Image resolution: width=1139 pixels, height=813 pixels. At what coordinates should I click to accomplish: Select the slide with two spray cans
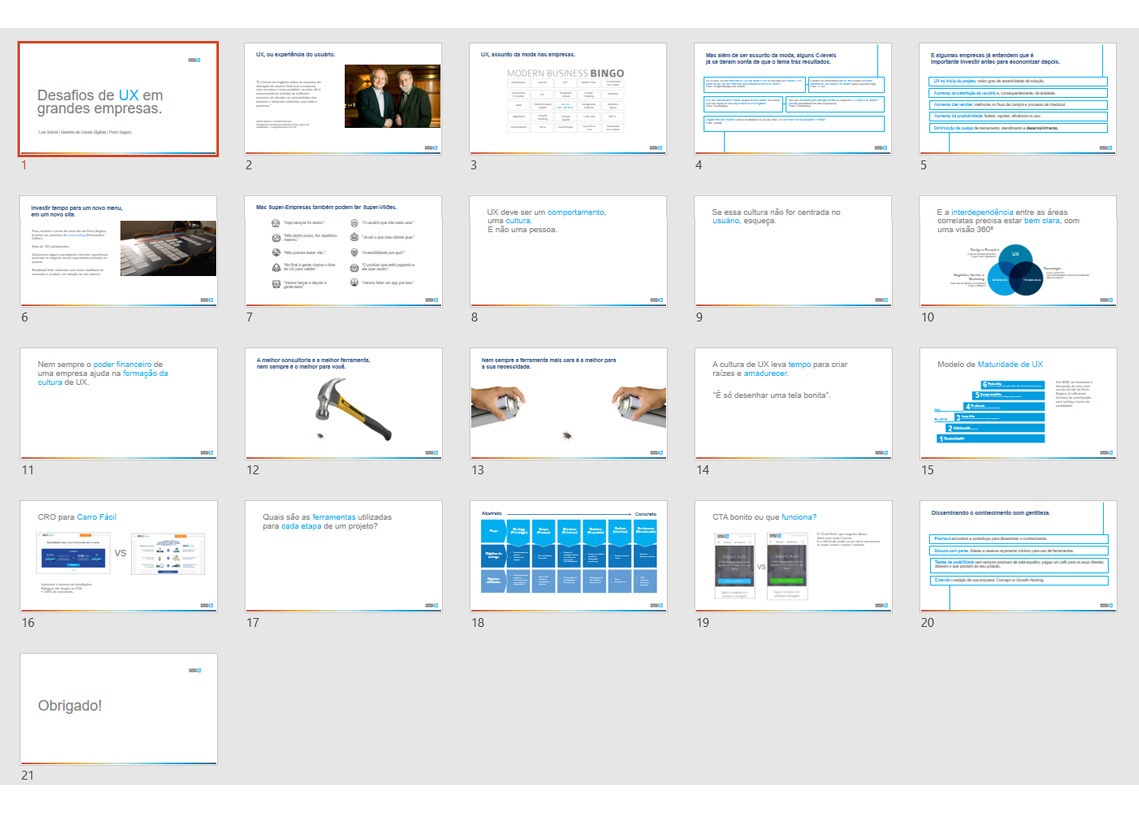click(569, 404)
